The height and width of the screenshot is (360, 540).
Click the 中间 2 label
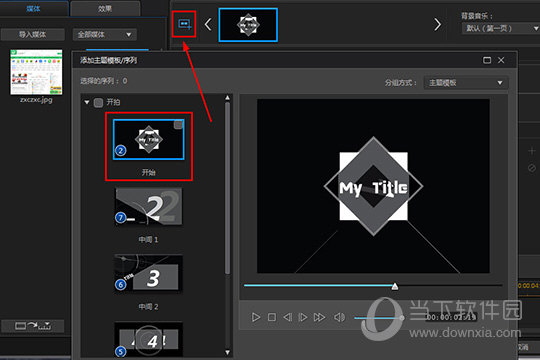(148, 307)
